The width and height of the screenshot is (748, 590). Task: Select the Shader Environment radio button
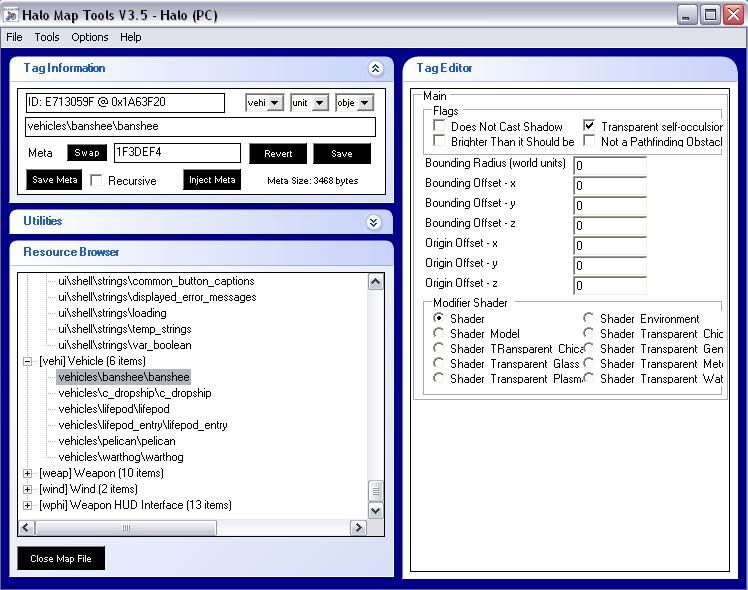(x=589, y=318)
